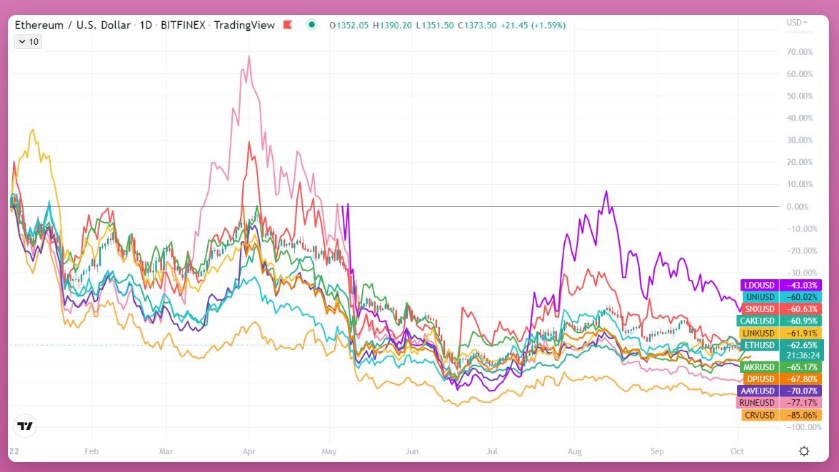The image size is (839, 472).
Task: Click the C1373.50 close price value
Action: (477, 25)
